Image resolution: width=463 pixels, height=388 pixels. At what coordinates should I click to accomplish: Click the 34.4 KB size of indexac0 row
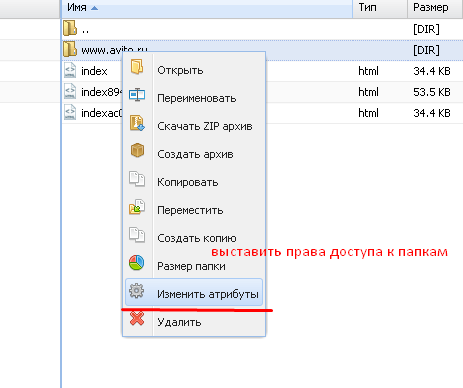pyautogui.click(x=432, y=113)
